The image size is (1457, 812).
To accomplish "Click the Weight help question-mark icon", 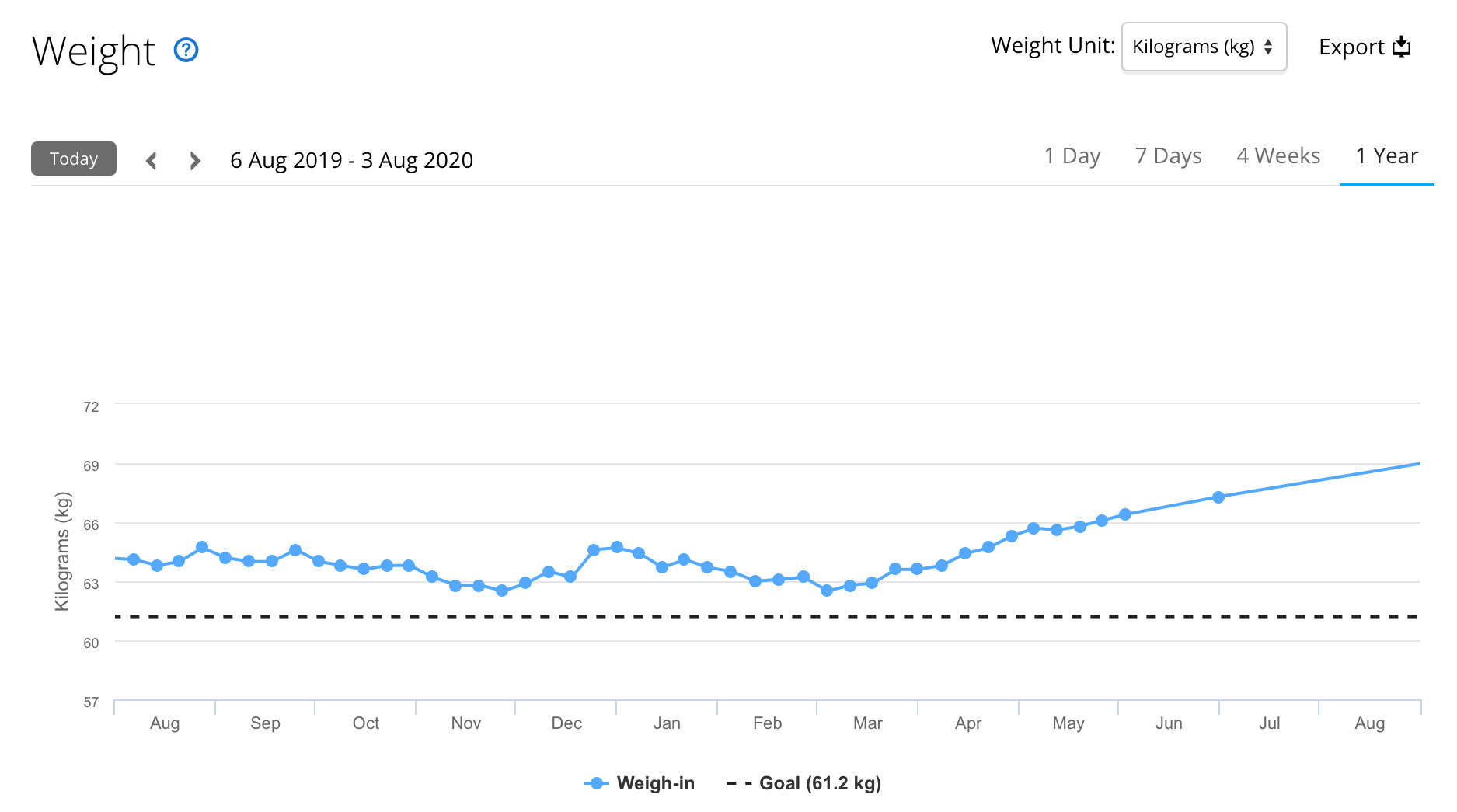I will click(x=186, y=50).
